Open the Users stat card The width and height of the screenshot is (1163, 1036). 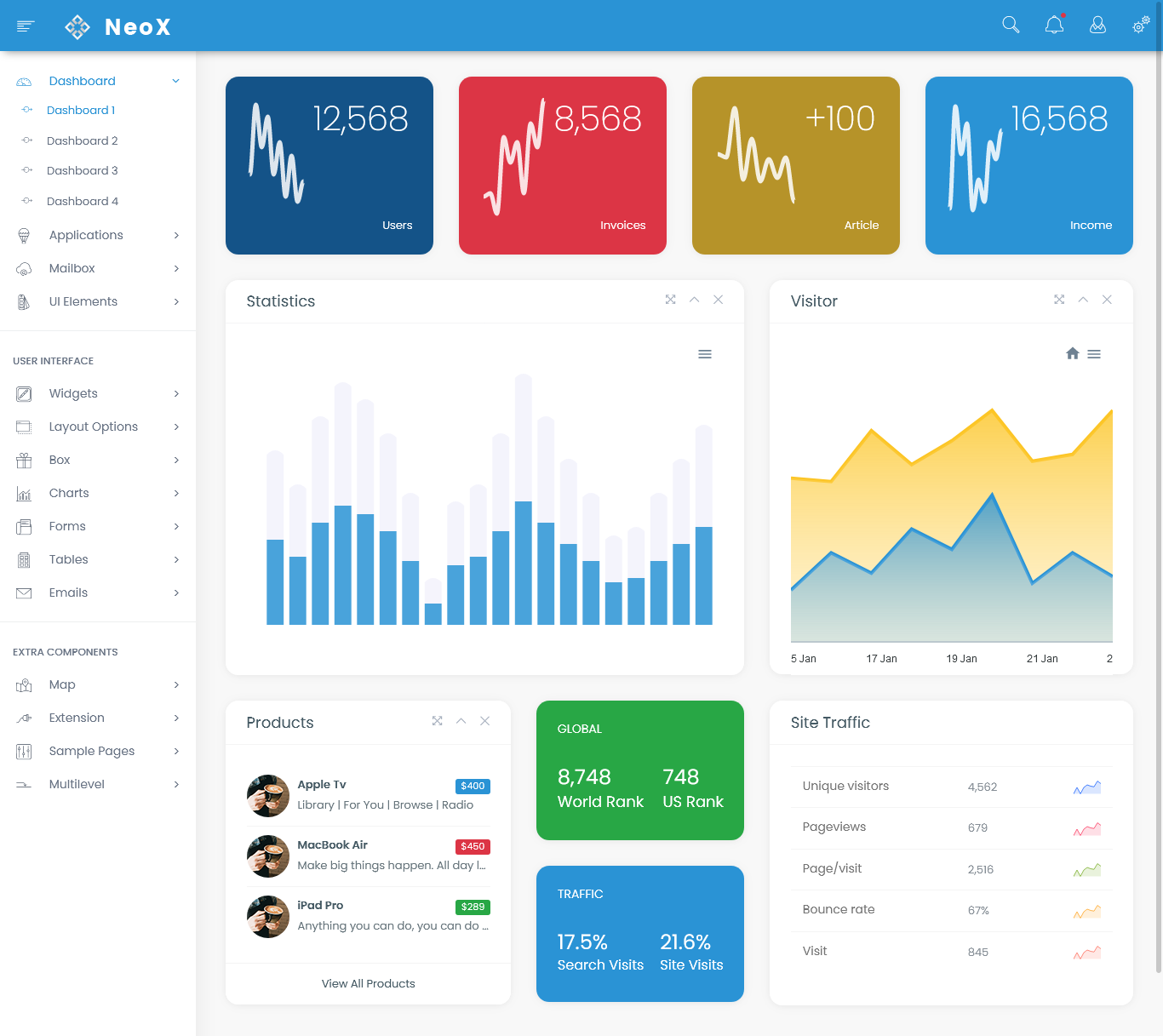click(x=329, y=166)
